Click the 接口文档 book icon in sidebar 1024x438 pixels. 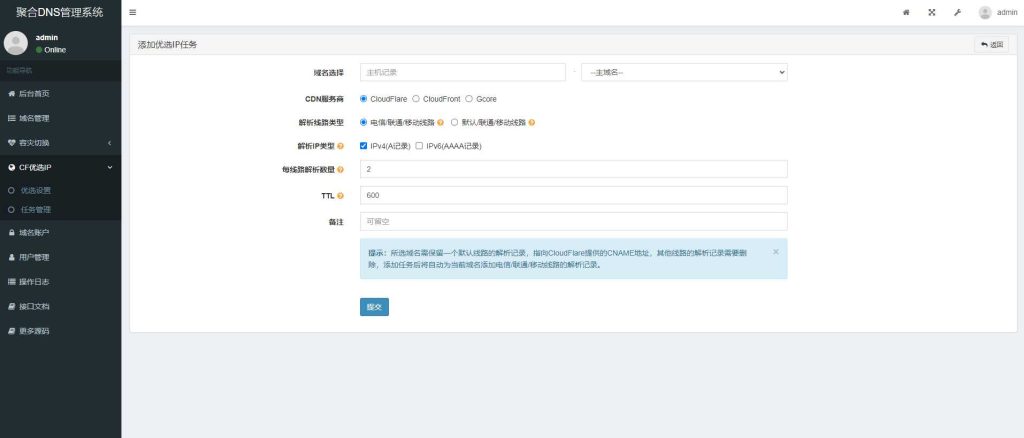[x=11, y=306]
